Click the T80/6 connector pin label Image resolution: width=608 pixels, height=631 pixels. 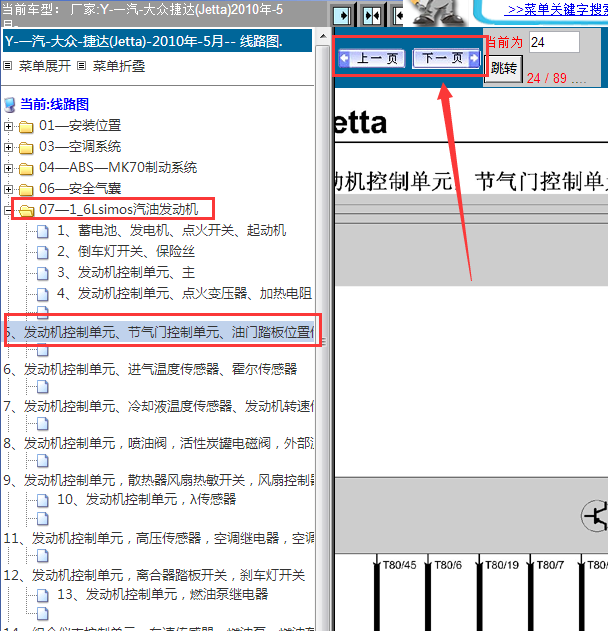(448, 565)
